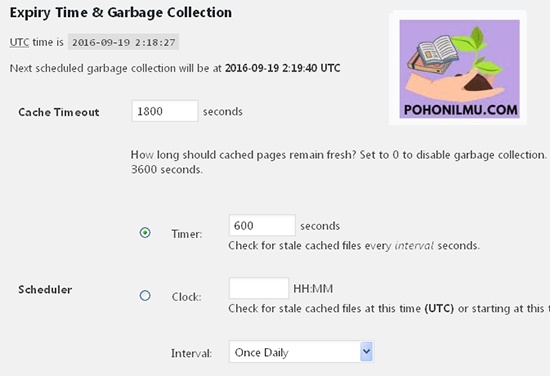
Task: Click the Clock label text
Action: tap(186, 297)
